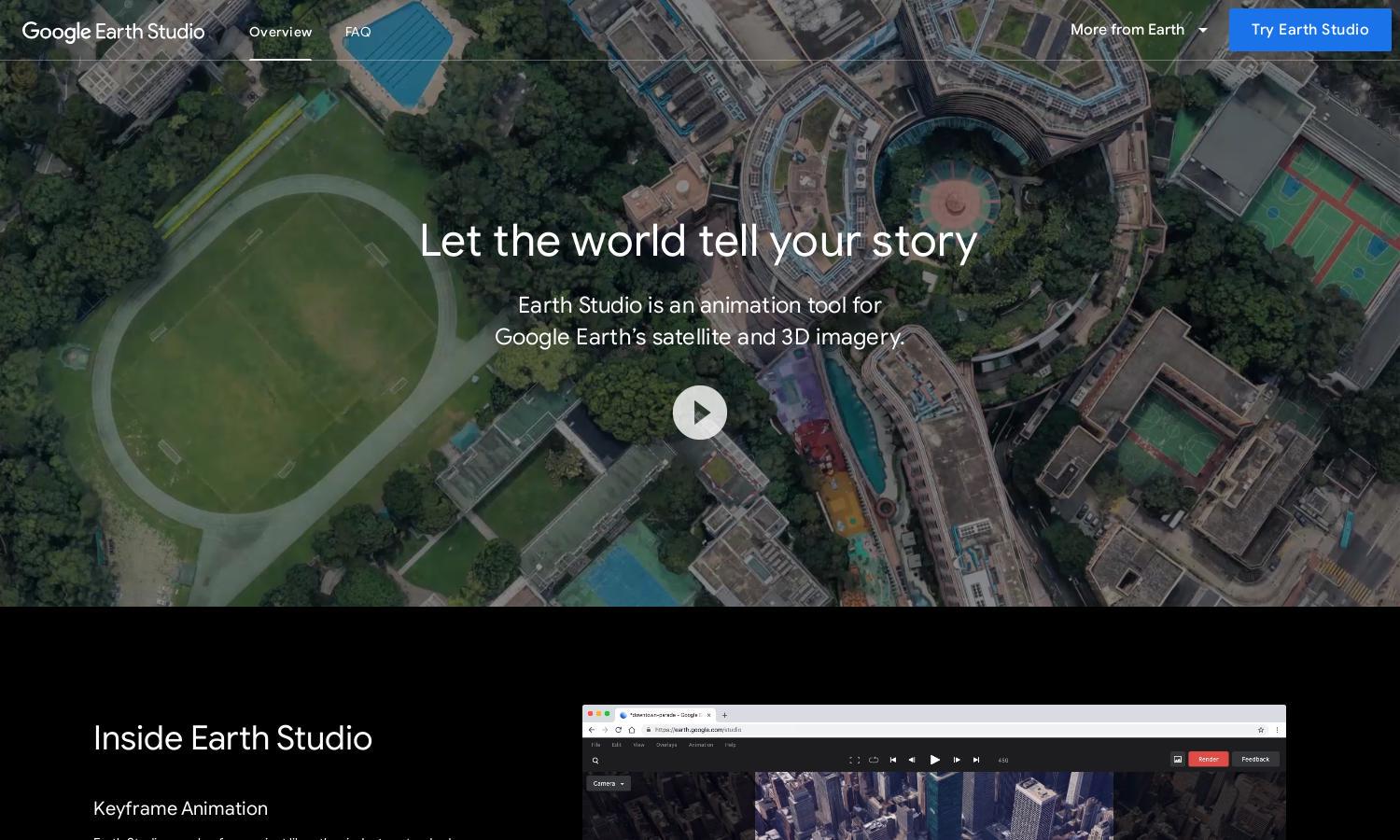The width and height of the screenshot is (1400, 840).
Task: Click the step-back frame icon in the preview
Action: click(x=912, y=760)
